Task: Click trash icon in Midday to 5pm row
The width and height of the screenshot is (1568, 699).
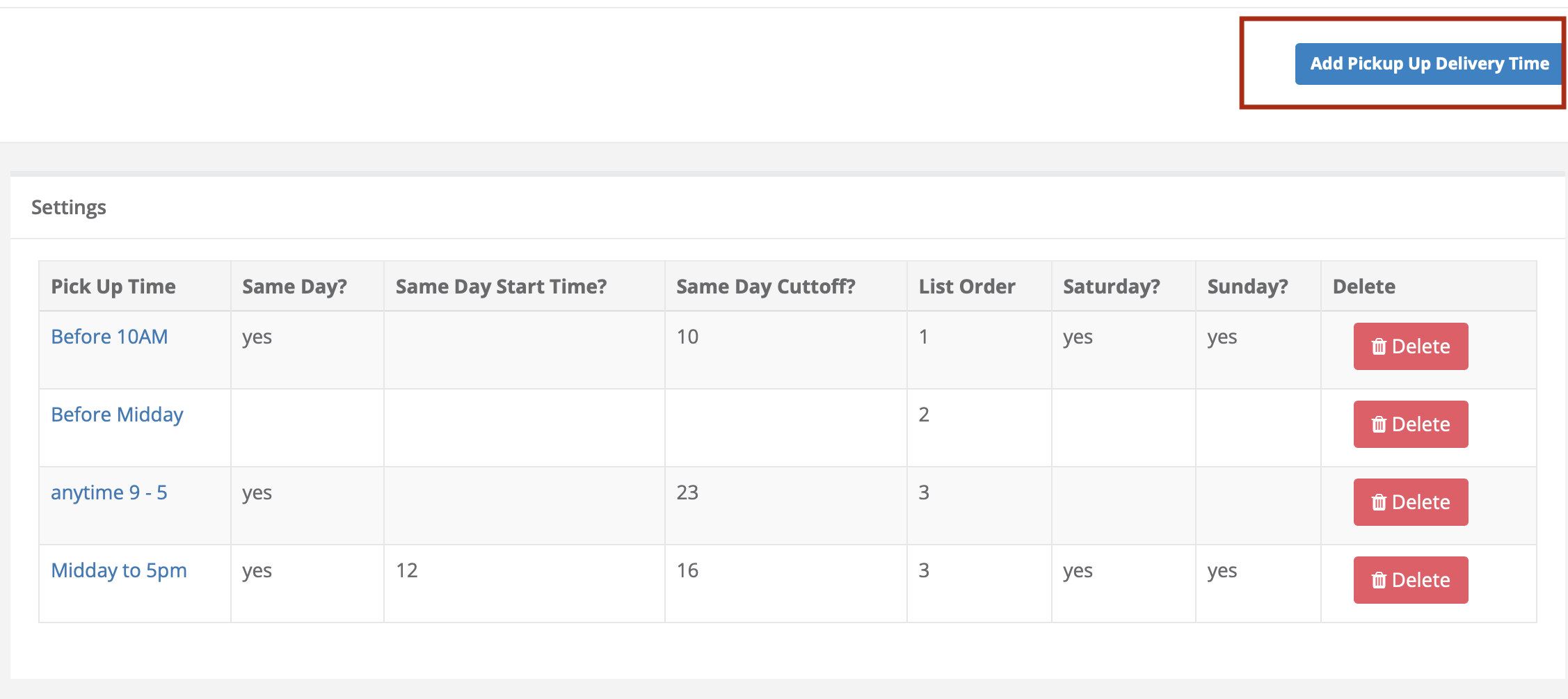Action: [x=1379, y=580]
